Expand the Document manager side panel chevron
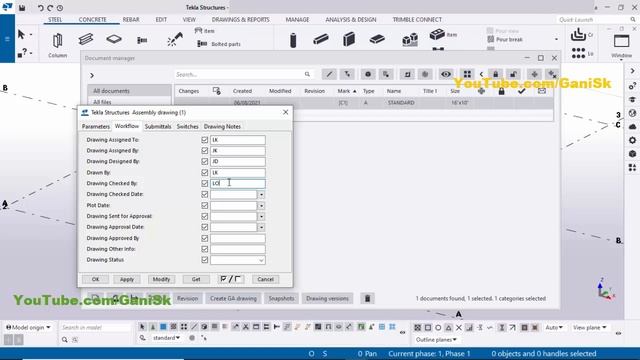This screenshot has height=360, width=640. pos(92,76)
